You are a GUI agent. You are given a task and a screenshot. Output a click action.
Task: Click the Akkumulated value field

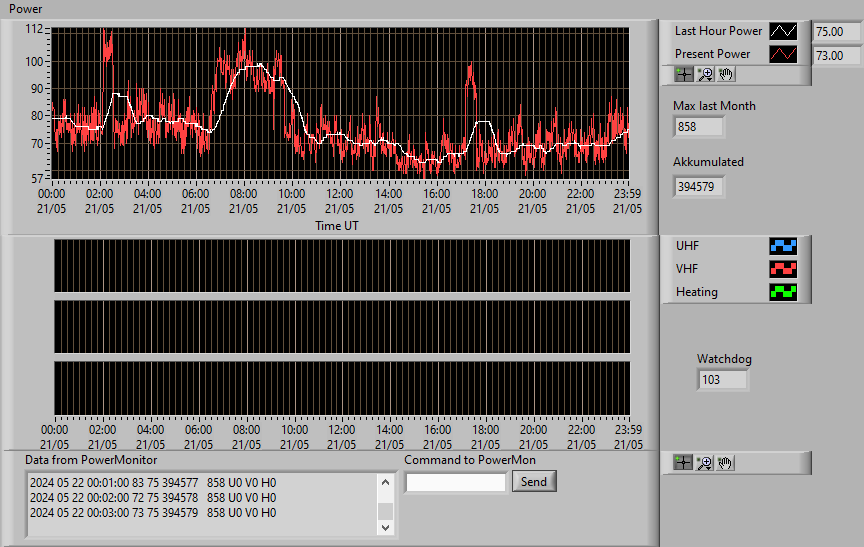698,187
